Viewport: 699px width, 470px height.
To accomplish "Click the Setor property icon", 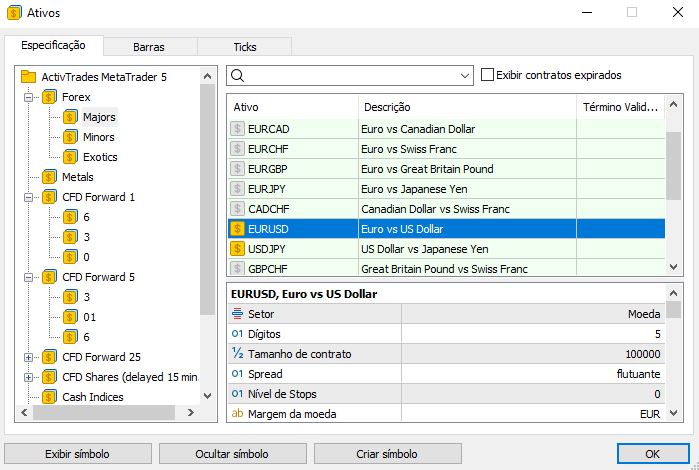I will pyautogui.click(x=237, y=314).
